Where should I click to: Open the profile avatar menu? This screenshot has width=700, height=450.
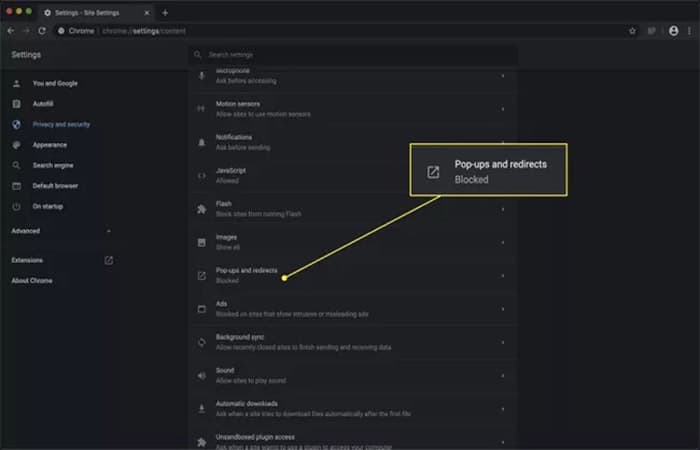pyautogui.click(x=674, y=31)
